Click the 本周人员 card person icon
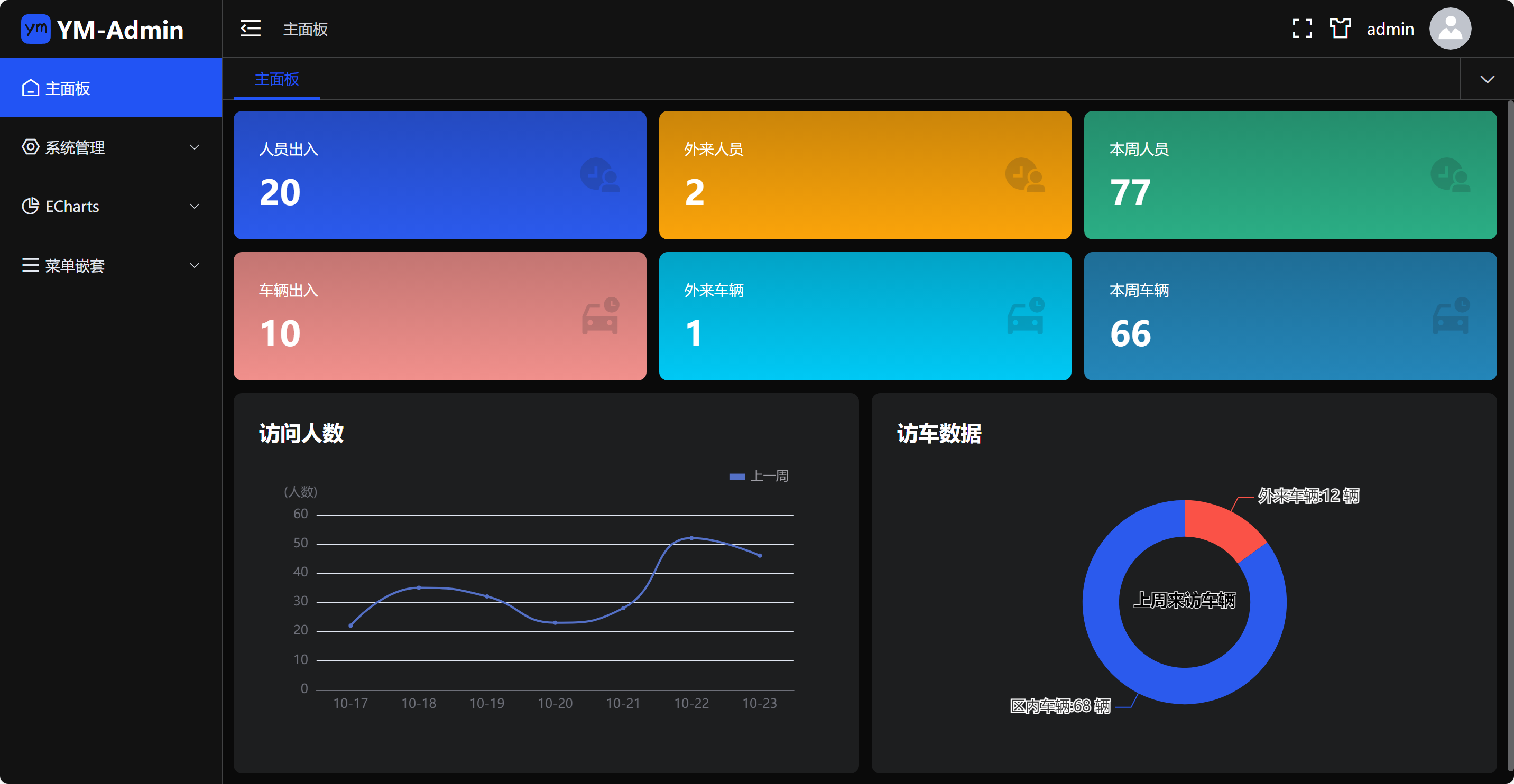This screenshot has height=784, width=1514. 1450,175
